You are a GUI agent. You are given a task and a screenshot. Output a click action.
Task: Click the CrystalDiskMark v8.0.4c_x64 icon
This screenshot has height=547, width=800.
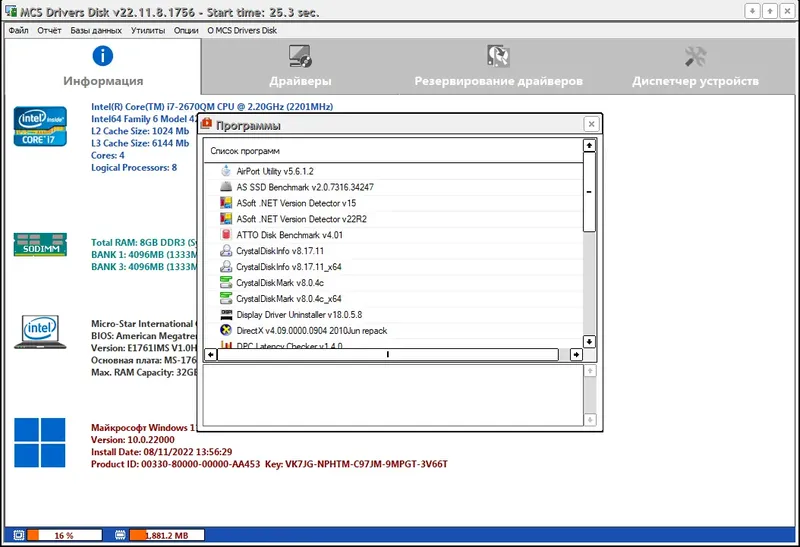pyautogui.click(x=226, y=298)
